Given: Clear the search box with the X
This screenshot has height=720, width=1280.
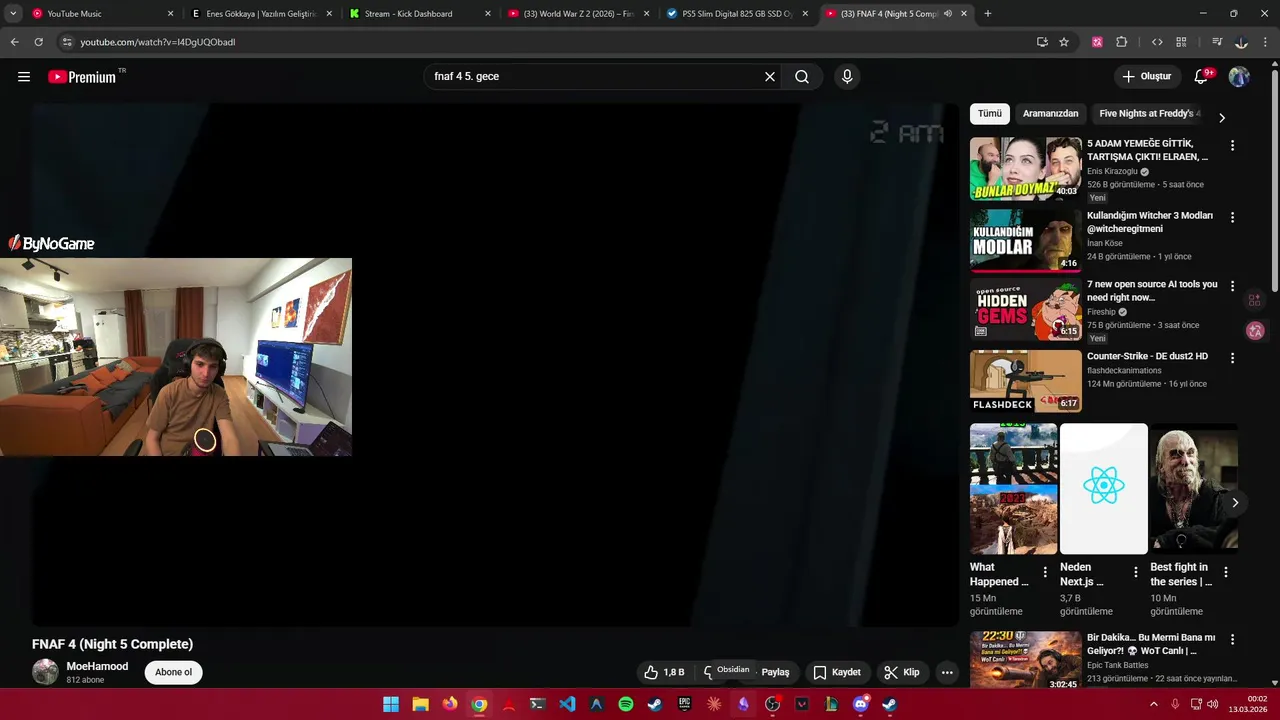Looking at the screenshot, I should click(x=770, y=77).
